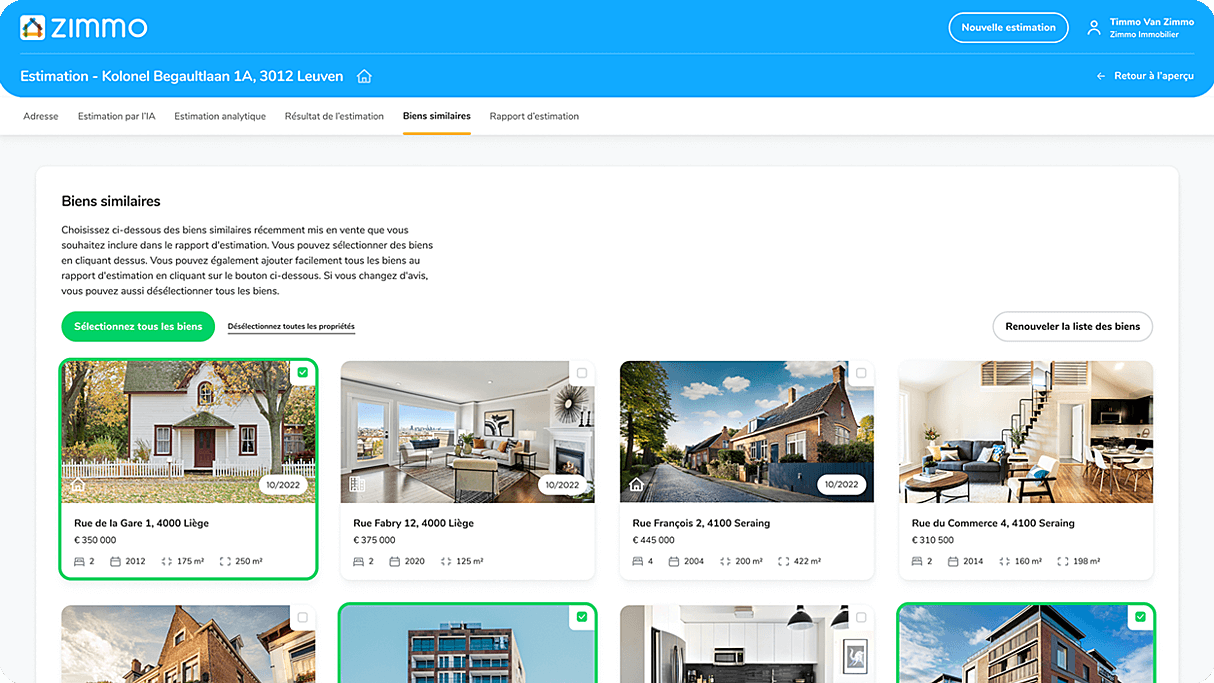1214x683 pixels.
Task: Click the Estimation - Kolonel Begaultlaan 1A title
Action: tap(182, 76)
